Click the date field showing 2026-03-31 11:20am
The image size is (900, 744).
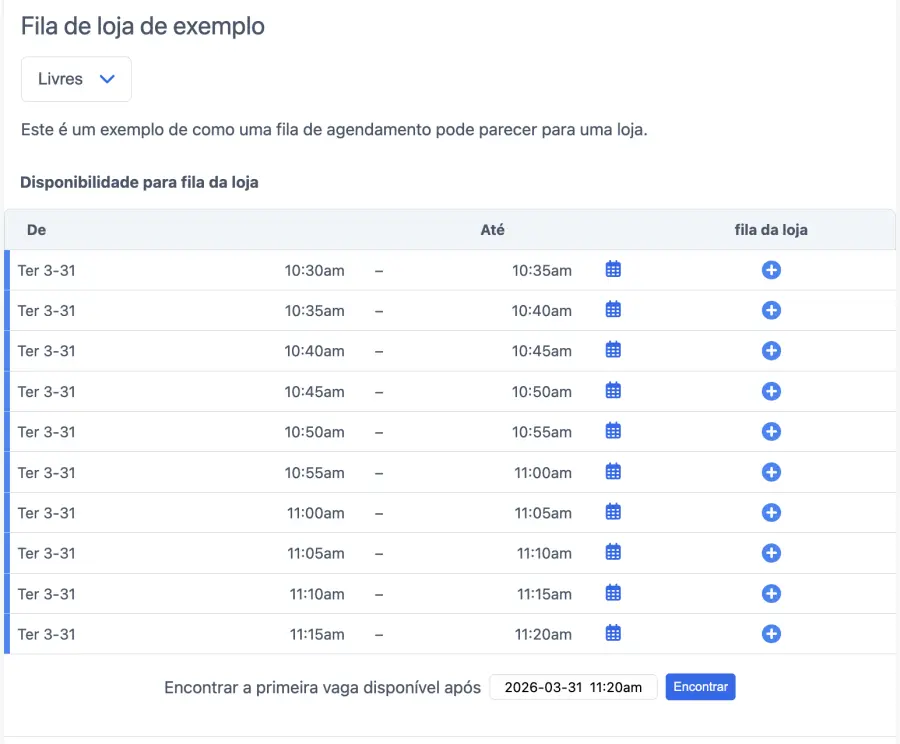pyautogui.click(x=572, y=687)
